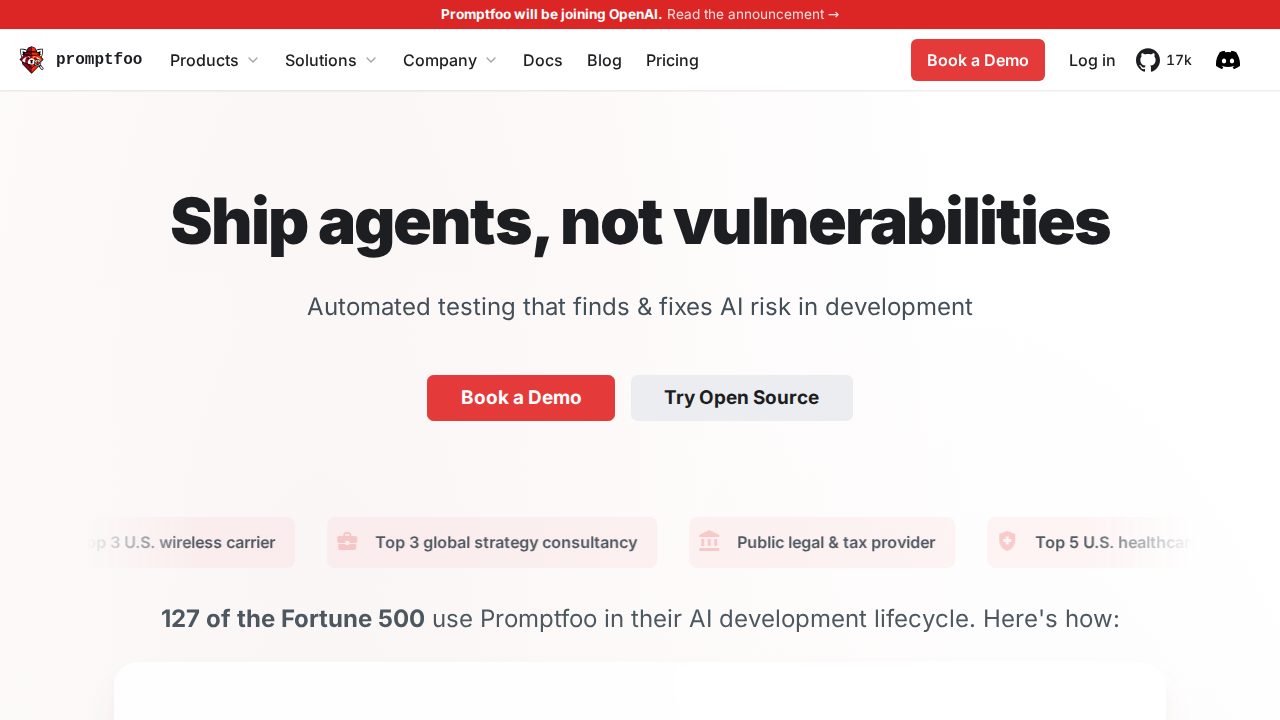Image resolution: width=1280 pixels, height=720 pixels.
Task: Click the shield icon on healthcare badge
Action: 1007,542
